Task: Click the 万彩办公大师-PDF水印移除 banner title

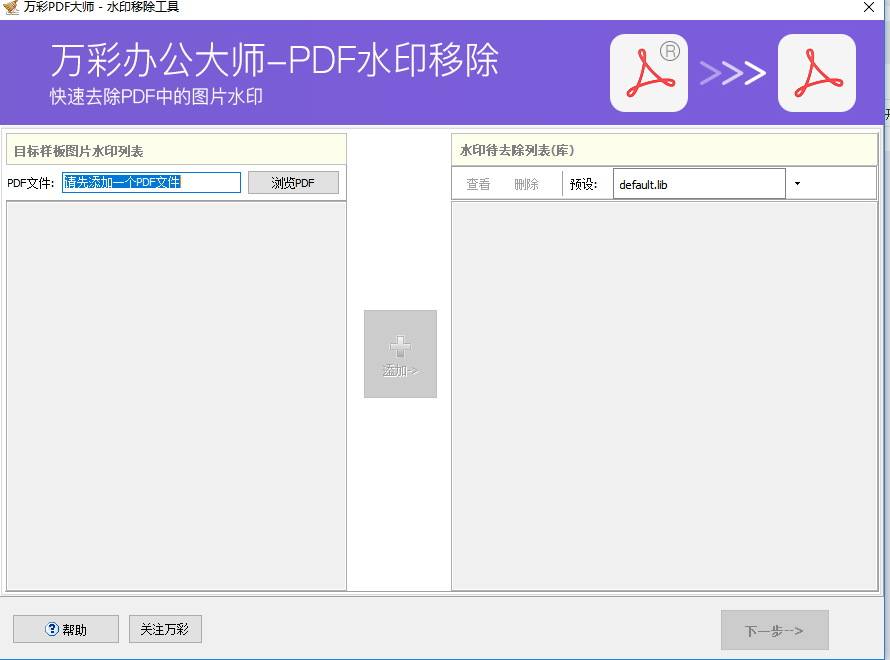Action: click(x=275, y=60)
